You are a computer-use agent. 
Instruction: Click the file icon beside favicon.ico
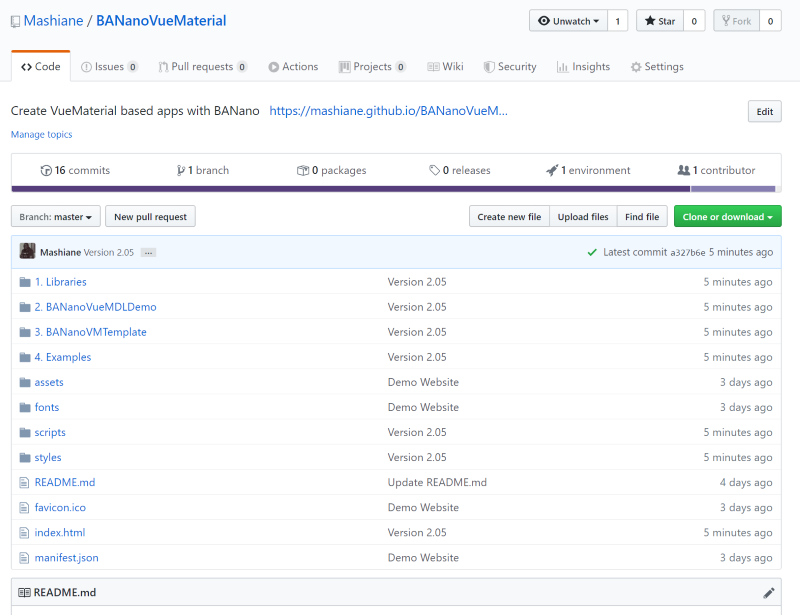(25, 507)
